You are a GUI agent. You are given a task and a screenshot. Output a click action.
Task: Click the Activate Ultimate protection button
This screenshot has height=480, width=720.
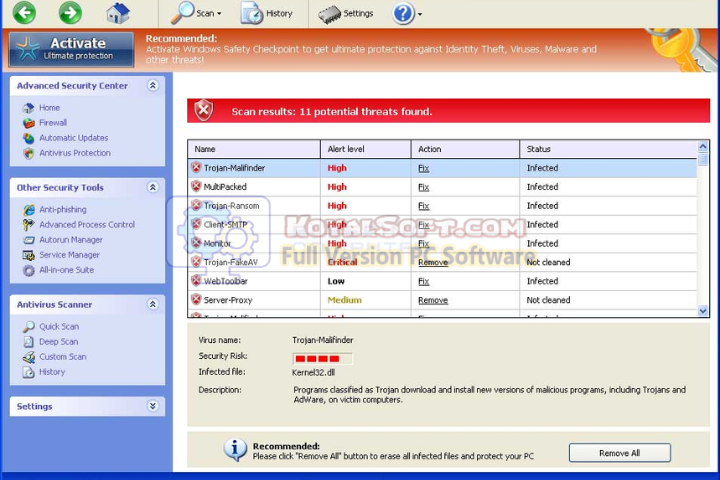pyautogui.click(x=71, y=49)
